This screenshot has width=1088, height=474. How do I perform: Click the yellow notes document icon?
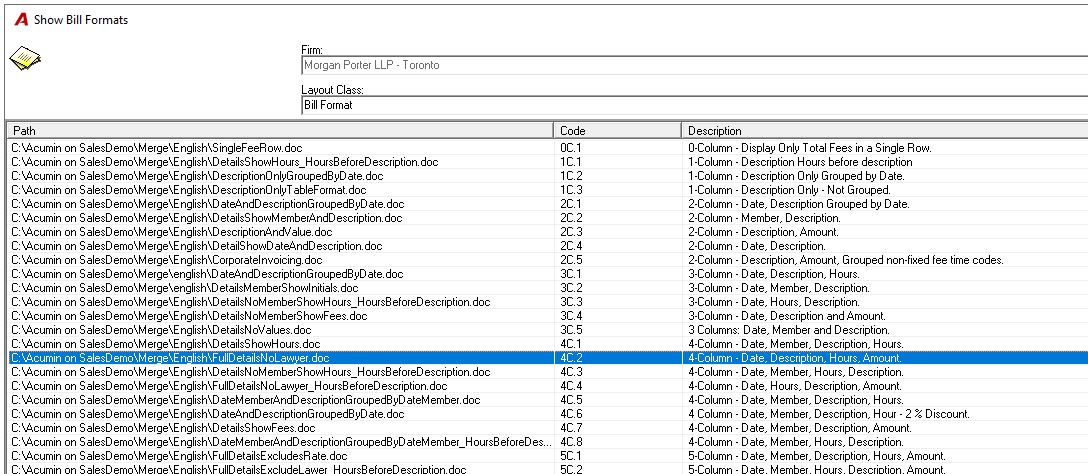coord(25,59)
